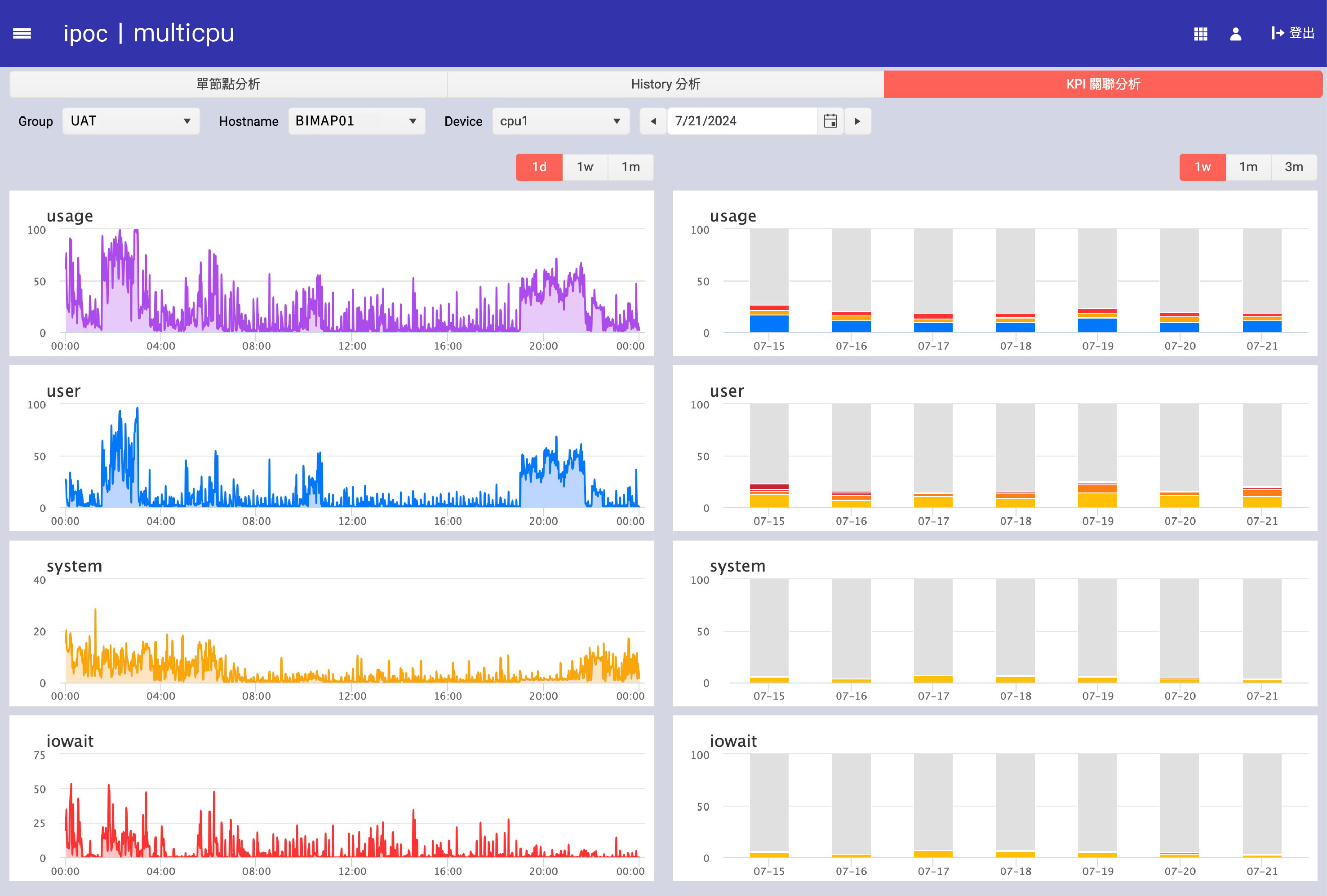Click the Group label

(x=36, y=121)
